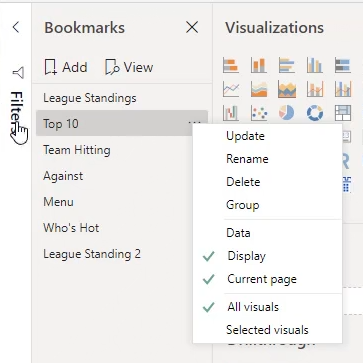
Task: Add a new bookmark
Action: click(x=66, y=67)
